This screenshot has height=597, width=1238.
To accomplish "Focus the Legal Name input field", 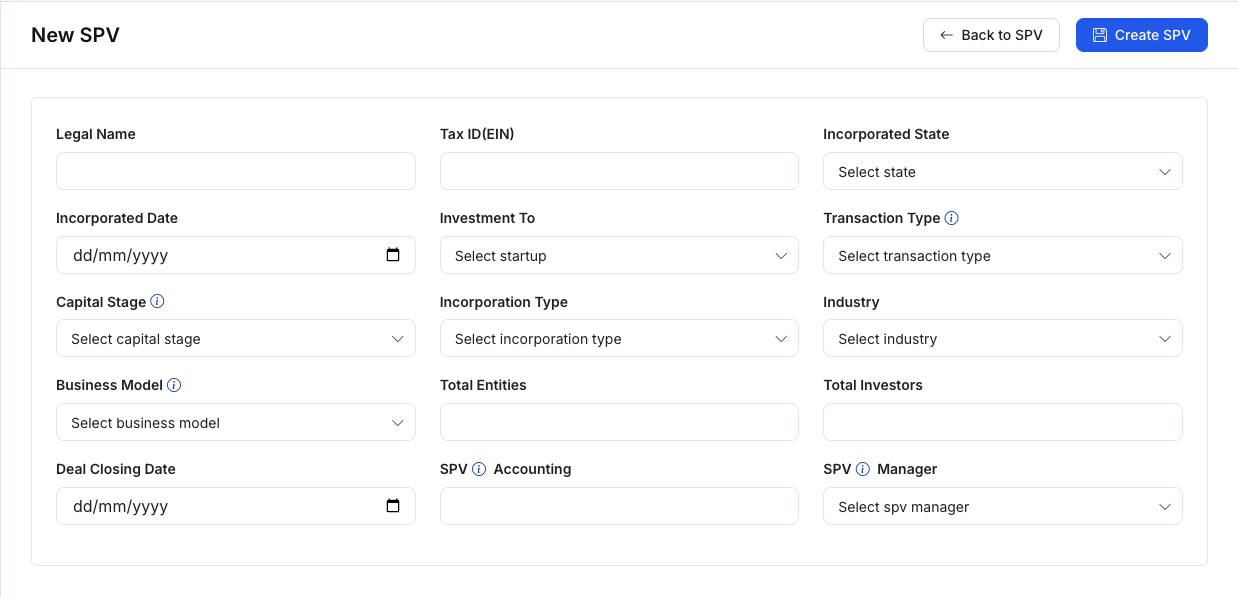I will [x=235, y=171].
